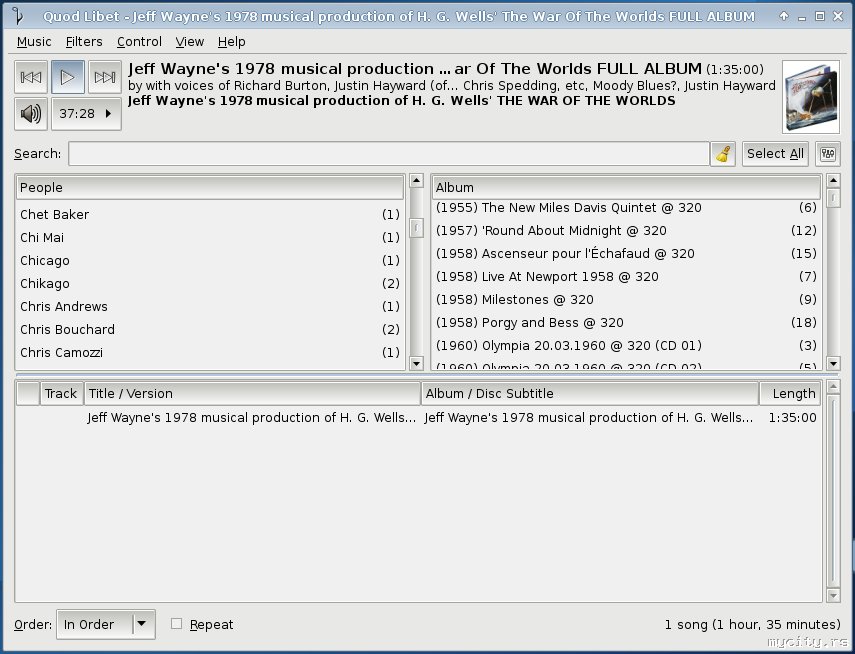Screen dimensions: 855x654
Task: Select the Jeff Wayne's 1978 song row
Action: (418, 418)
